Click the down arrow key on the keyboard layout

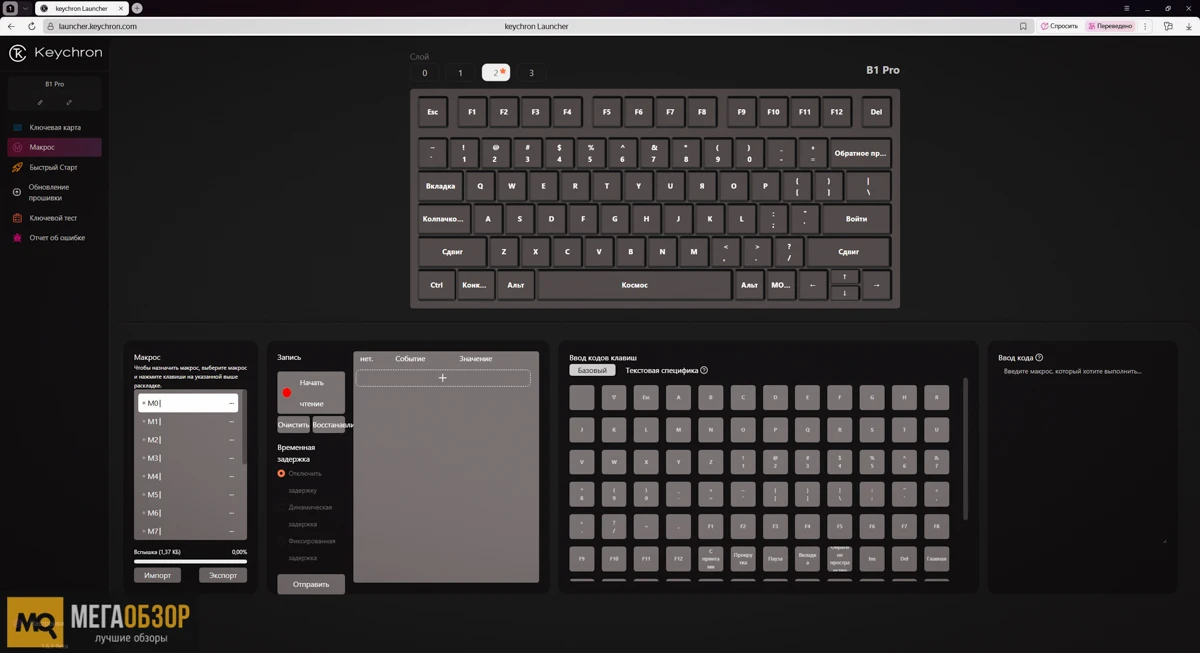click(844, 292)
